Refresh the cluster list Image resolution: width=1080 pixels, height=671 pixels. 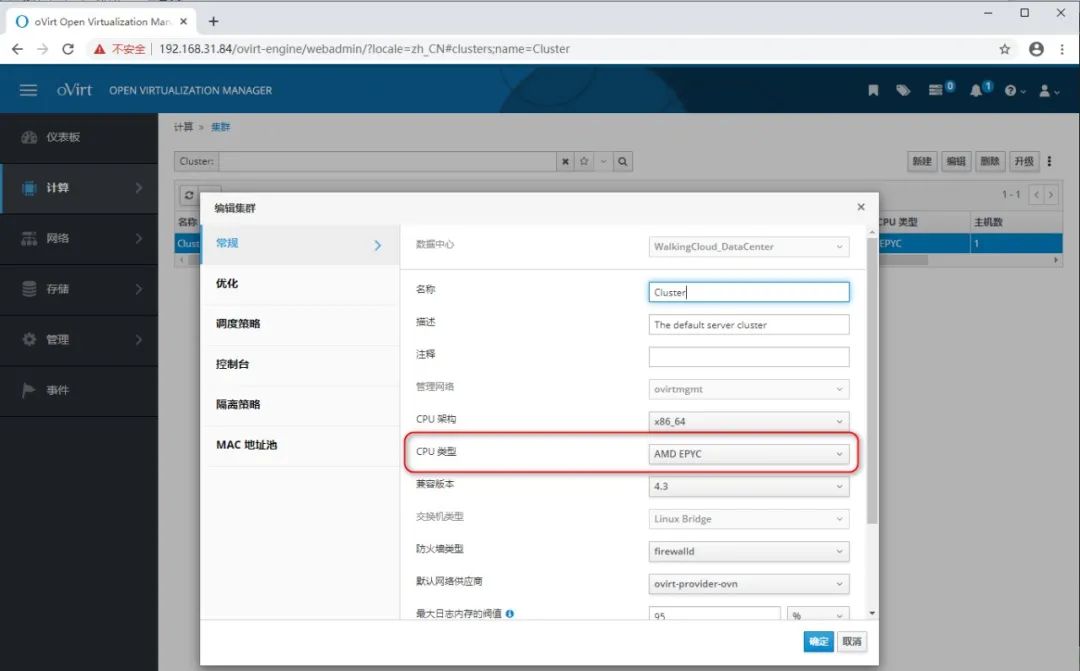click(x=189, y=196)
